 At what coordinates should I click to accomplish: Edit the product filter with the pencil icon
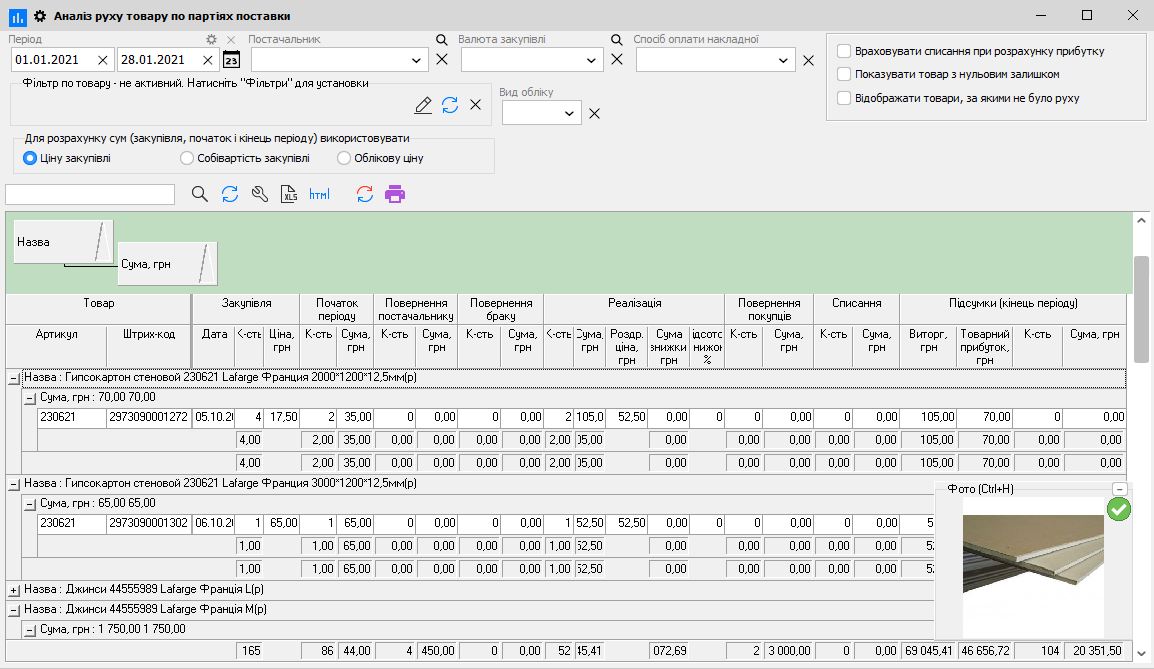423,105
